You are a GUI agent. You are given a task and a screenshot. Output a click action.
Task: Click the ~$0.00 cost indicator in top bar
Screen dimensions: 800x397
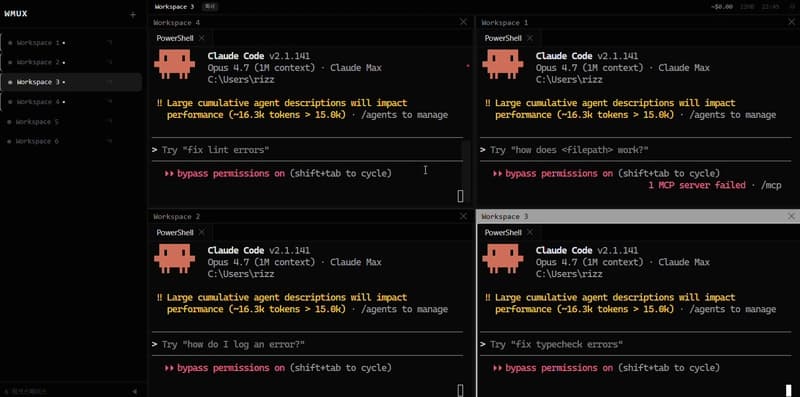[x=721, y=7]
